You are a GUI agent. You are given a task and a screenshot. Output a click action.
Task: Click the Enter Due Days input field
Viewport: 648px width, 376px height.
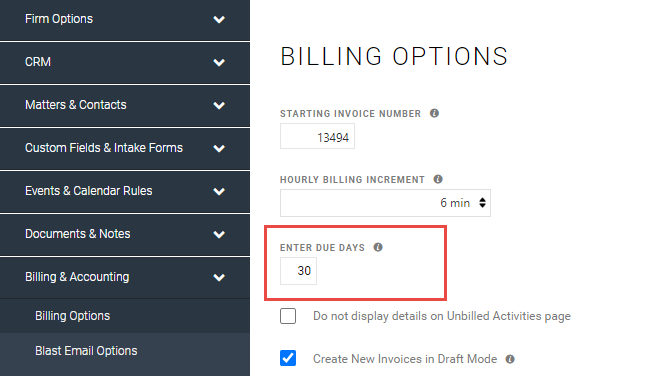click(x=298, y=271)
